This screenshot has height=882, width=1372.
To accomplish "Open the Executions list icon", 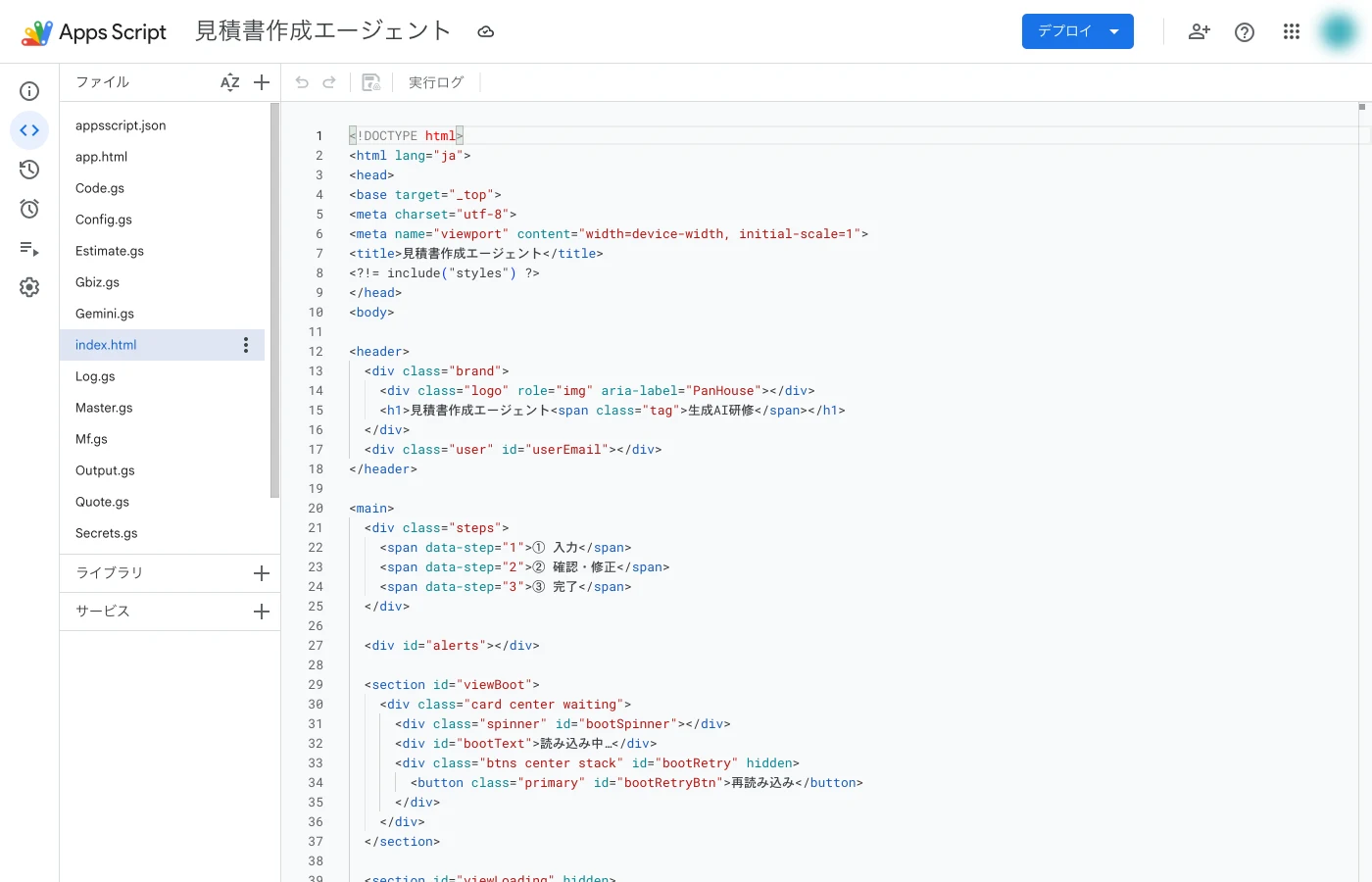I will coord(29,248).
